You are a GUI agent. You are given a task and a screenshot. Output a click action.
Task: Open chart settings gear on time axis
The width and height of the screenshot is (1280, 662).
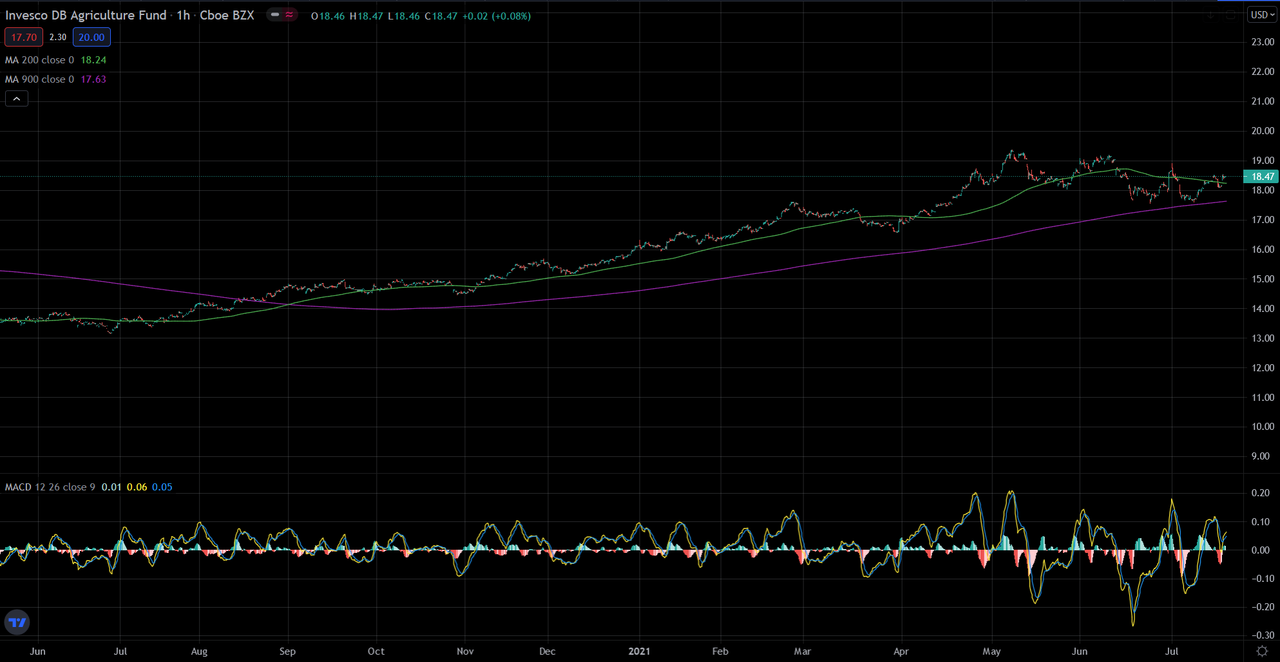click(x=1262, y=650)
